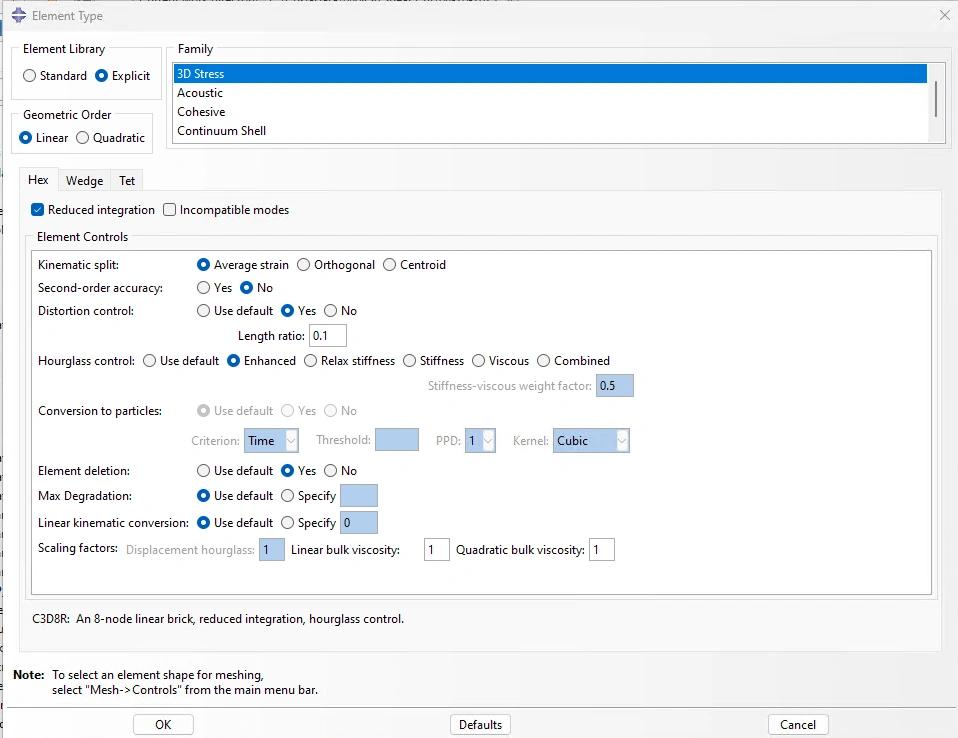Enable Incompatible modes checkbox
This screenshot has height=738, width=958.
tap(169, 210)
